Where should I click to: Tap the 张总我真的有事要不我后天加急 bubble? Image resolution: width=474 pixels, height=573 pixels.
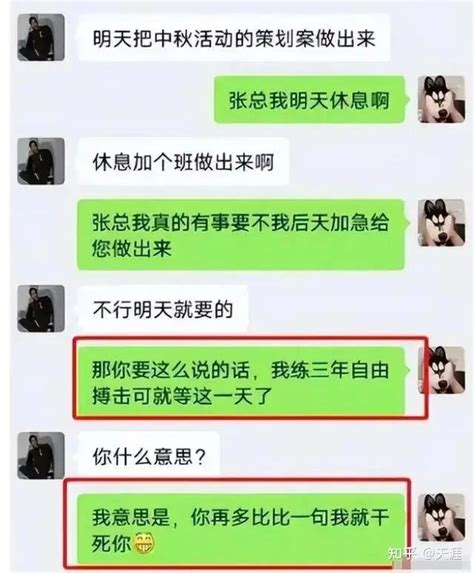pos(242,235)
